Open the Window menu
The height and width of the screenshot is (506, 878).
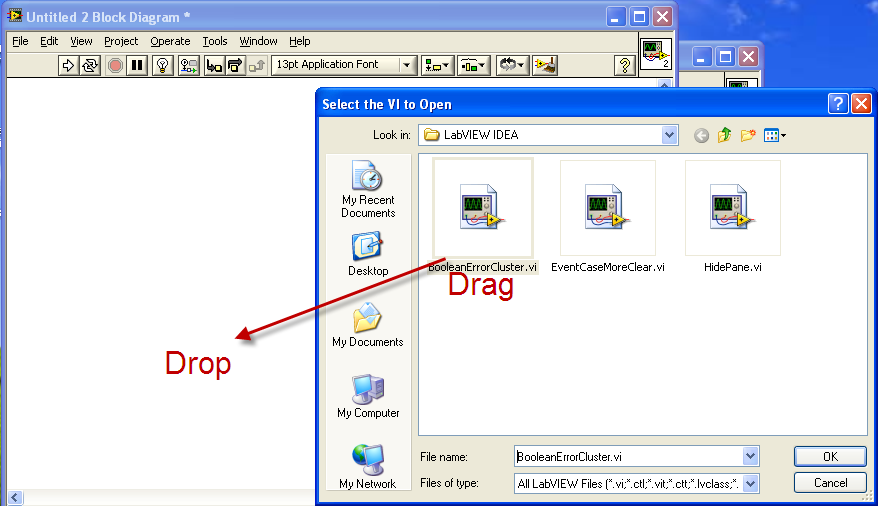258,41
